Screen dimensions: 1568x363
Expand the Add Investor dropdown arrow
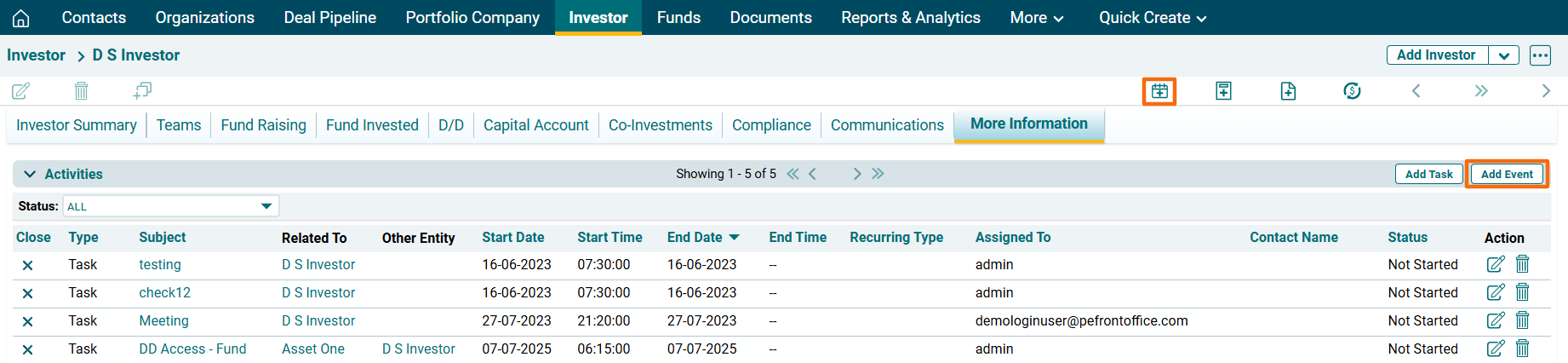[1503, 55]
